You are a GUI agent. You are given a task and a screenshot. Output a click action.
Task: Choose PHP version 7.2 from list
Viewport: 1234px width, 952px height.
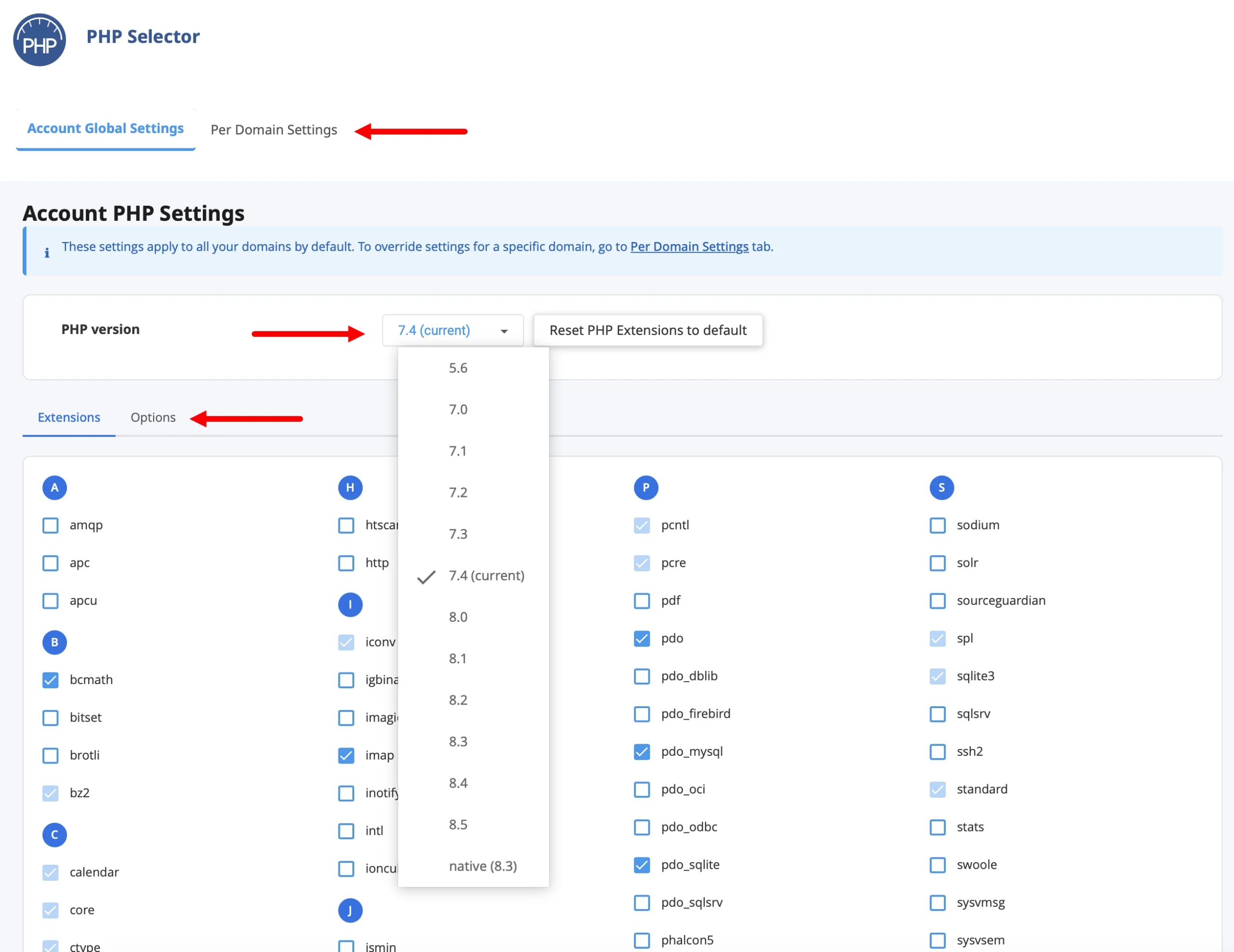click(473, 493)
